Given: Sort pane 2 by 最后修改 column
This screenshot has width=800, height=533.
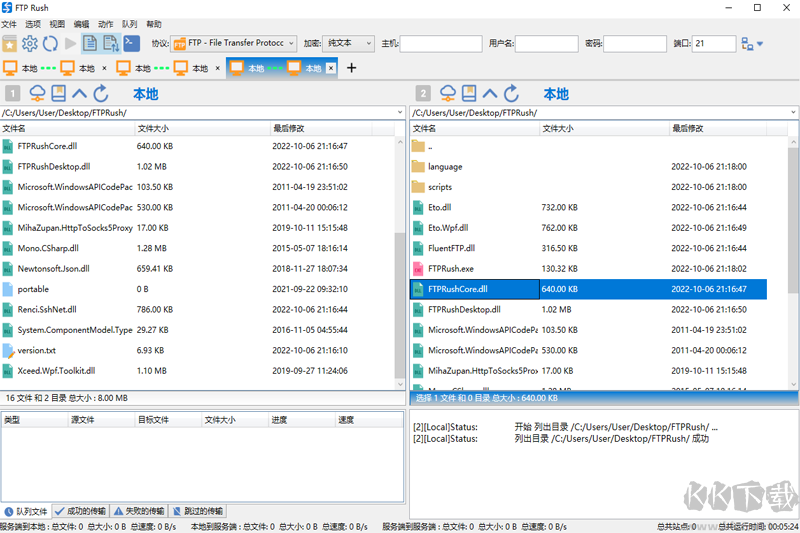Looking at the screenshot, I should tap(718, 129).
